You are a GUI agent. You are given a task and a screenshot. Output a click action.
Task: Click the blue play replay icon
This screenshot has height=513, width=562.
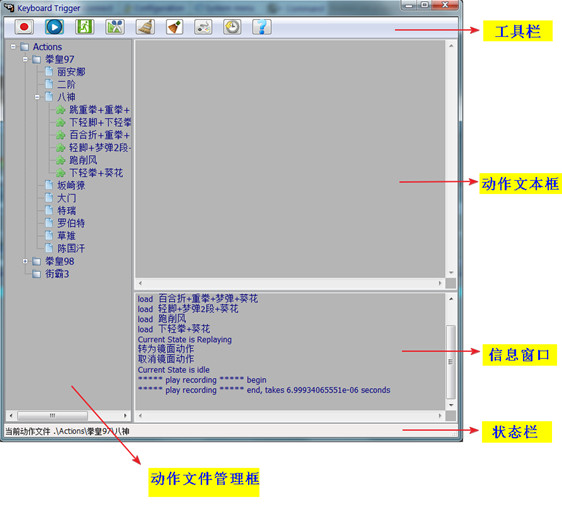(x=54, y=27)
